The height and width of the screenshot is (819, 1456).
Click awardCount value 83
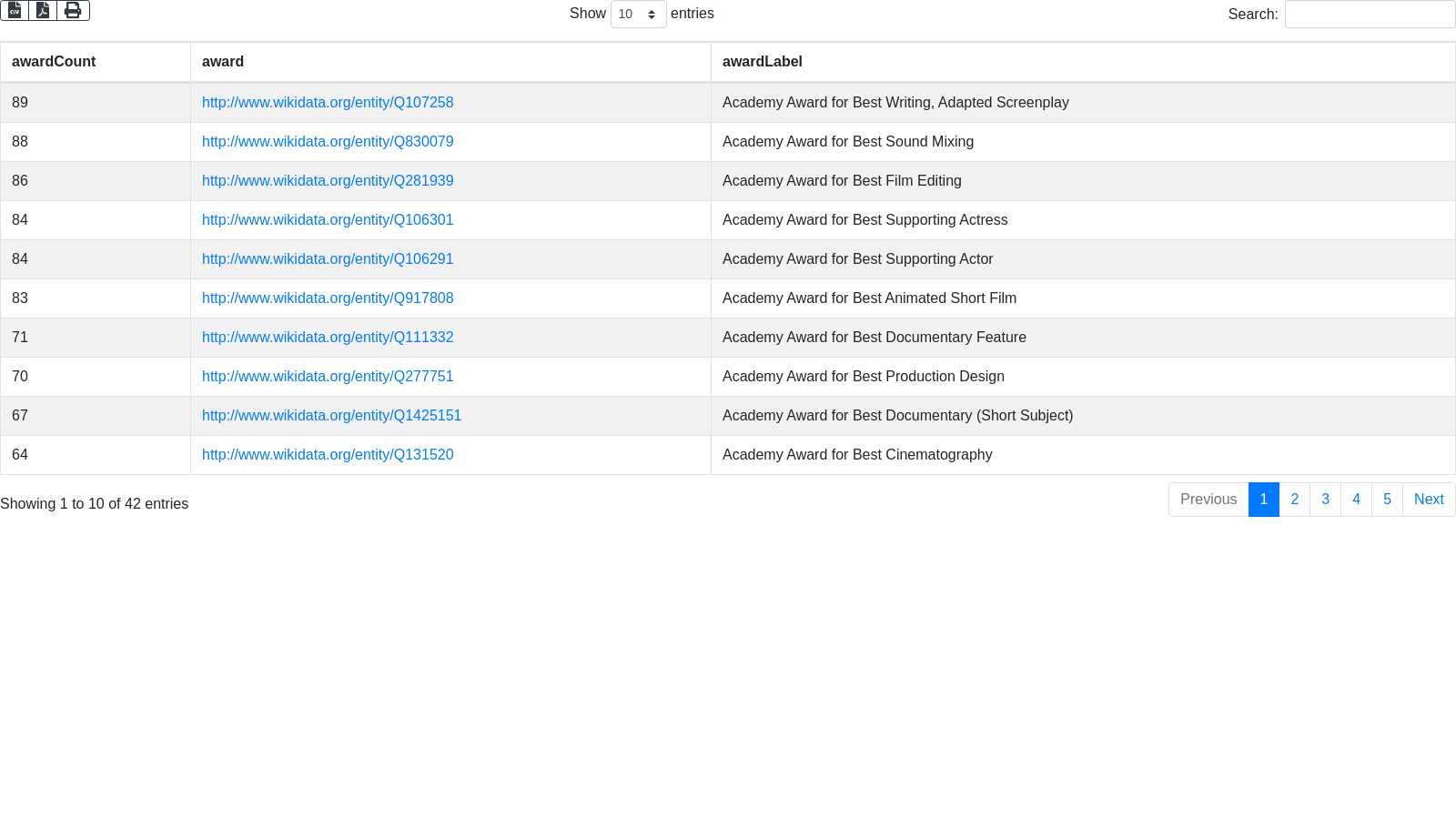pos(20,298)
